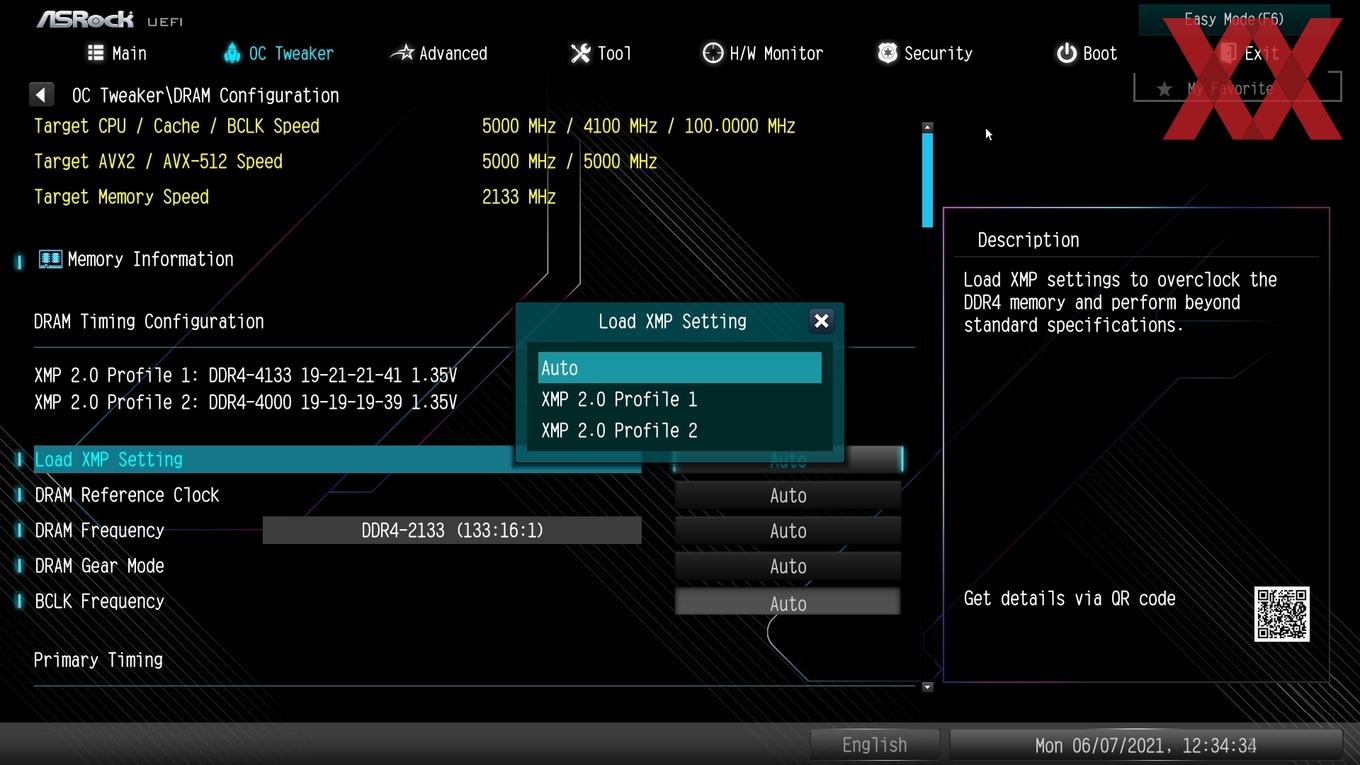Select the DRAM Frequency label

click(x=99, y=530)
